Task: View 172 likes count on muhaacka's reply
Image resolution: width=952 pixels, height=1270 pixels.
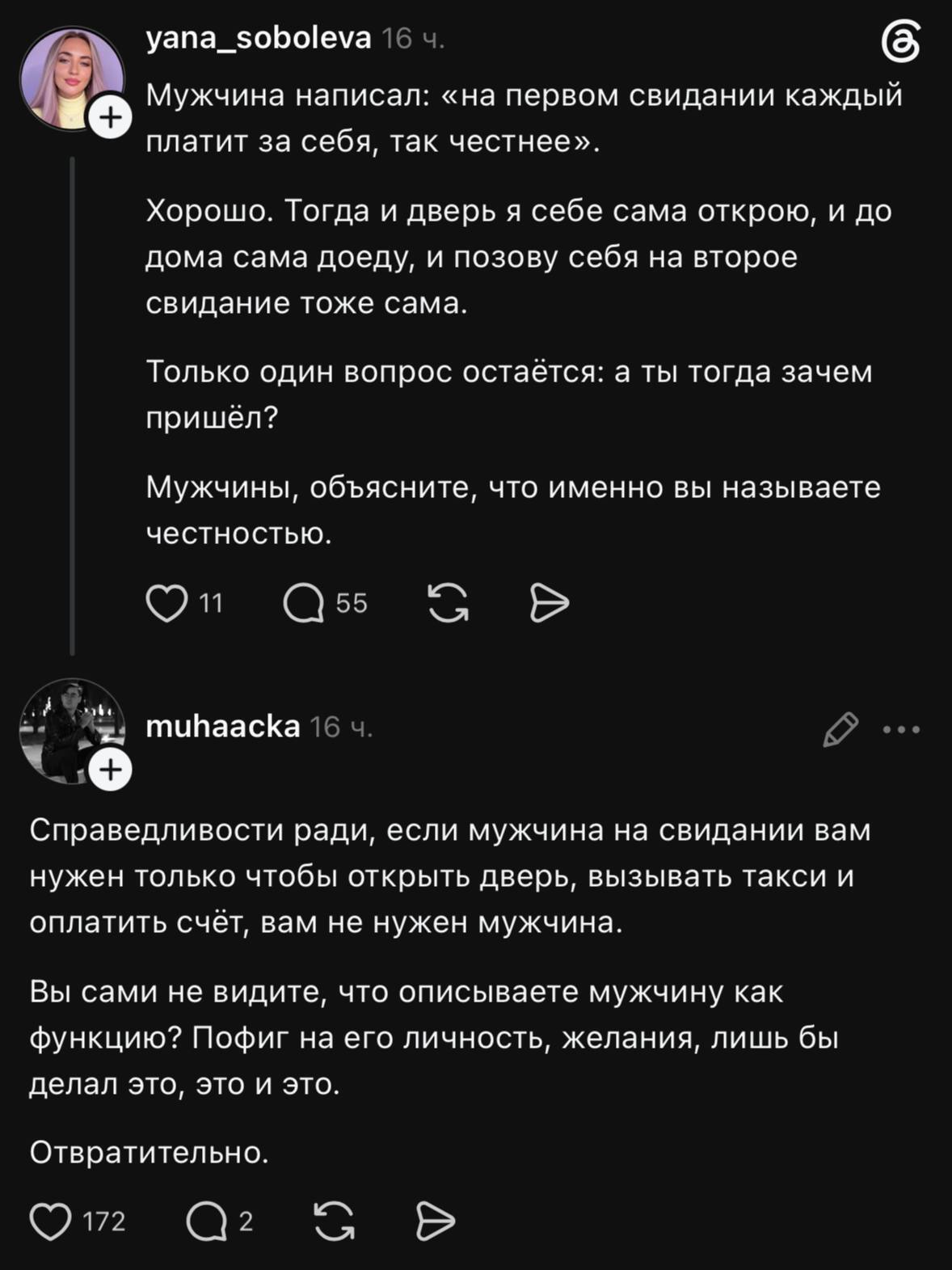Action: 104,1221
